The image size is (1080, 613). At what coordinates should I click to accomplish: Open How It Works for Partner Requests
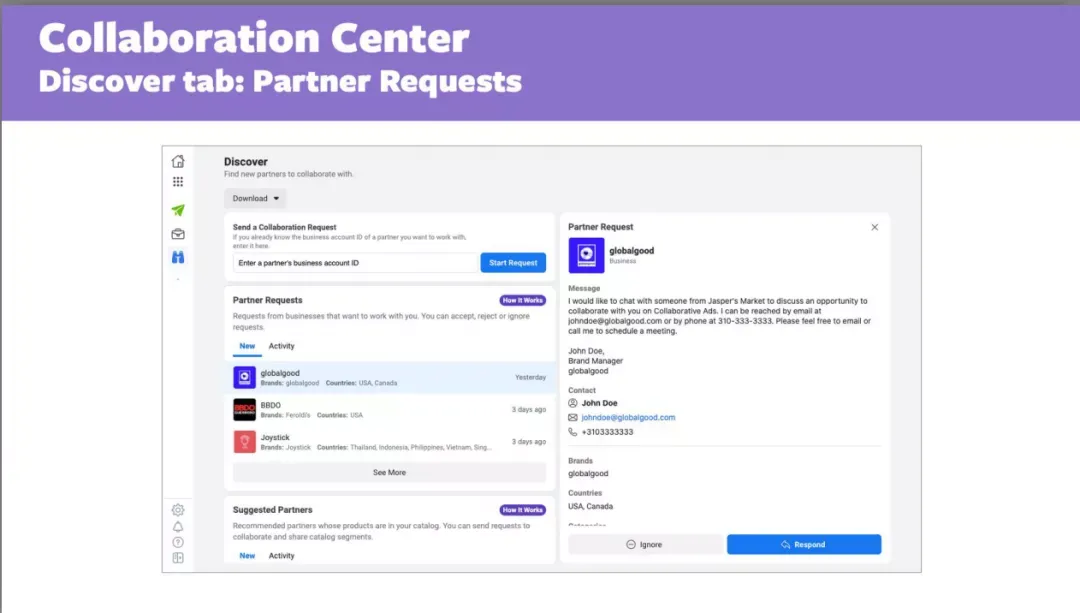pyautogui.click(x=523, y=300)
